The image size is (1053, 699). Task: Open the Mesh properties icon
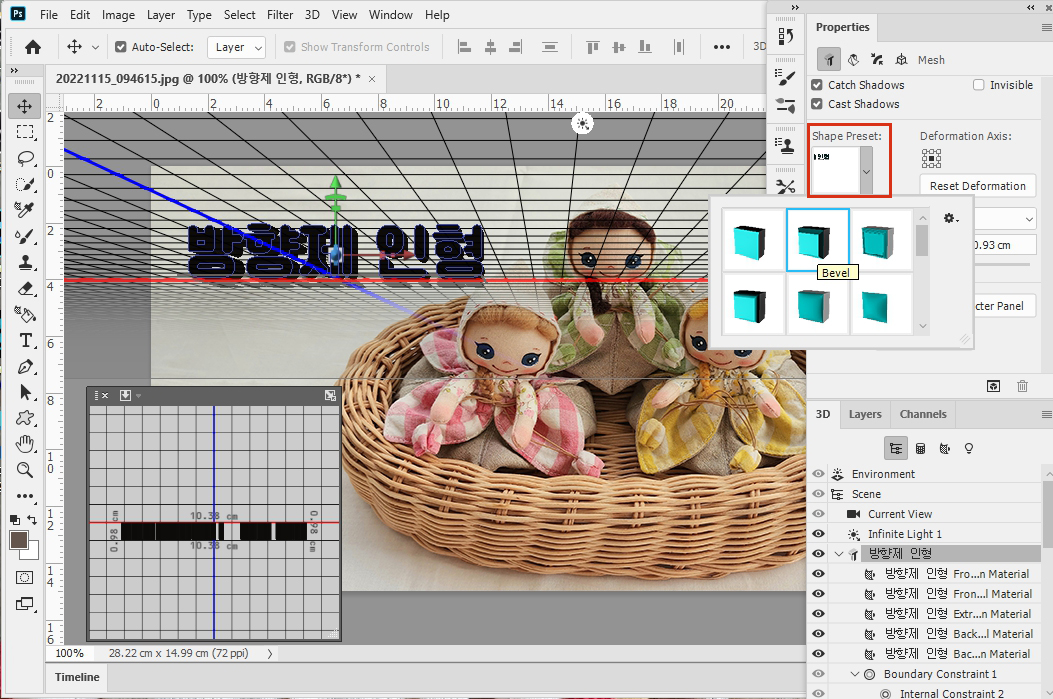click(x=829, y=60)
